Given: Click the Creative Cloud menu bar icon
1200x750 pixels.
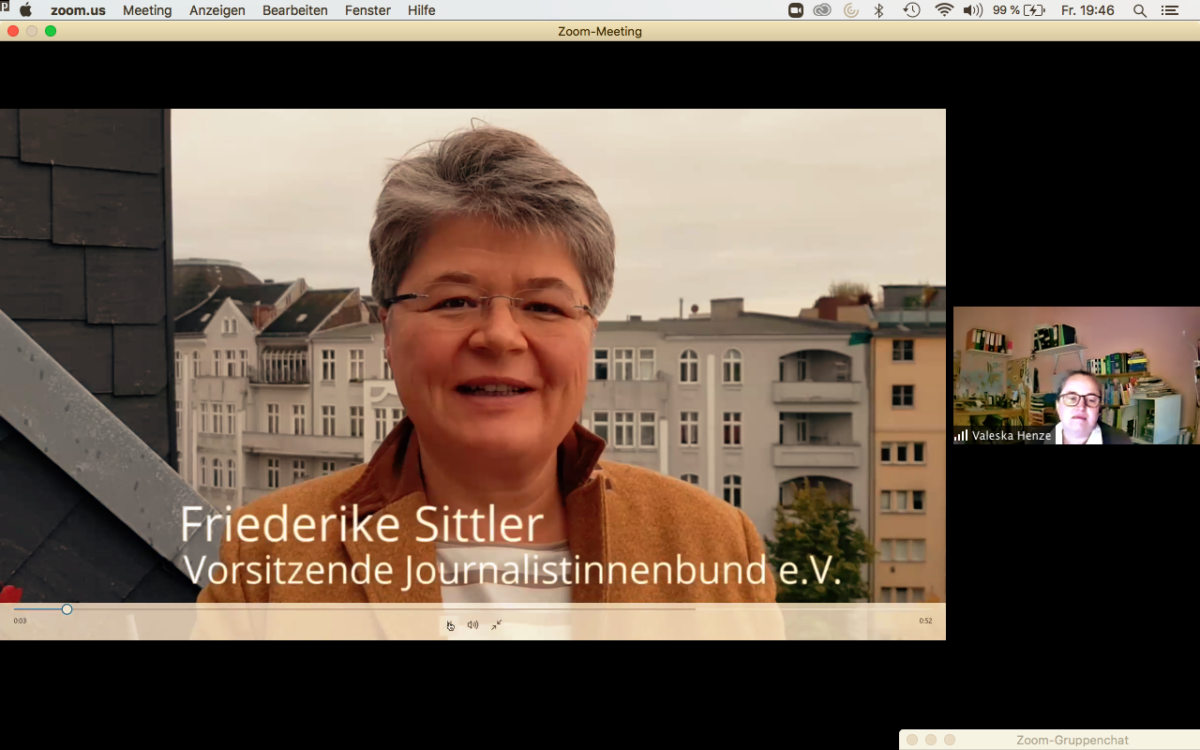Looking at the screenshot, I should click(x=822, y=10).
